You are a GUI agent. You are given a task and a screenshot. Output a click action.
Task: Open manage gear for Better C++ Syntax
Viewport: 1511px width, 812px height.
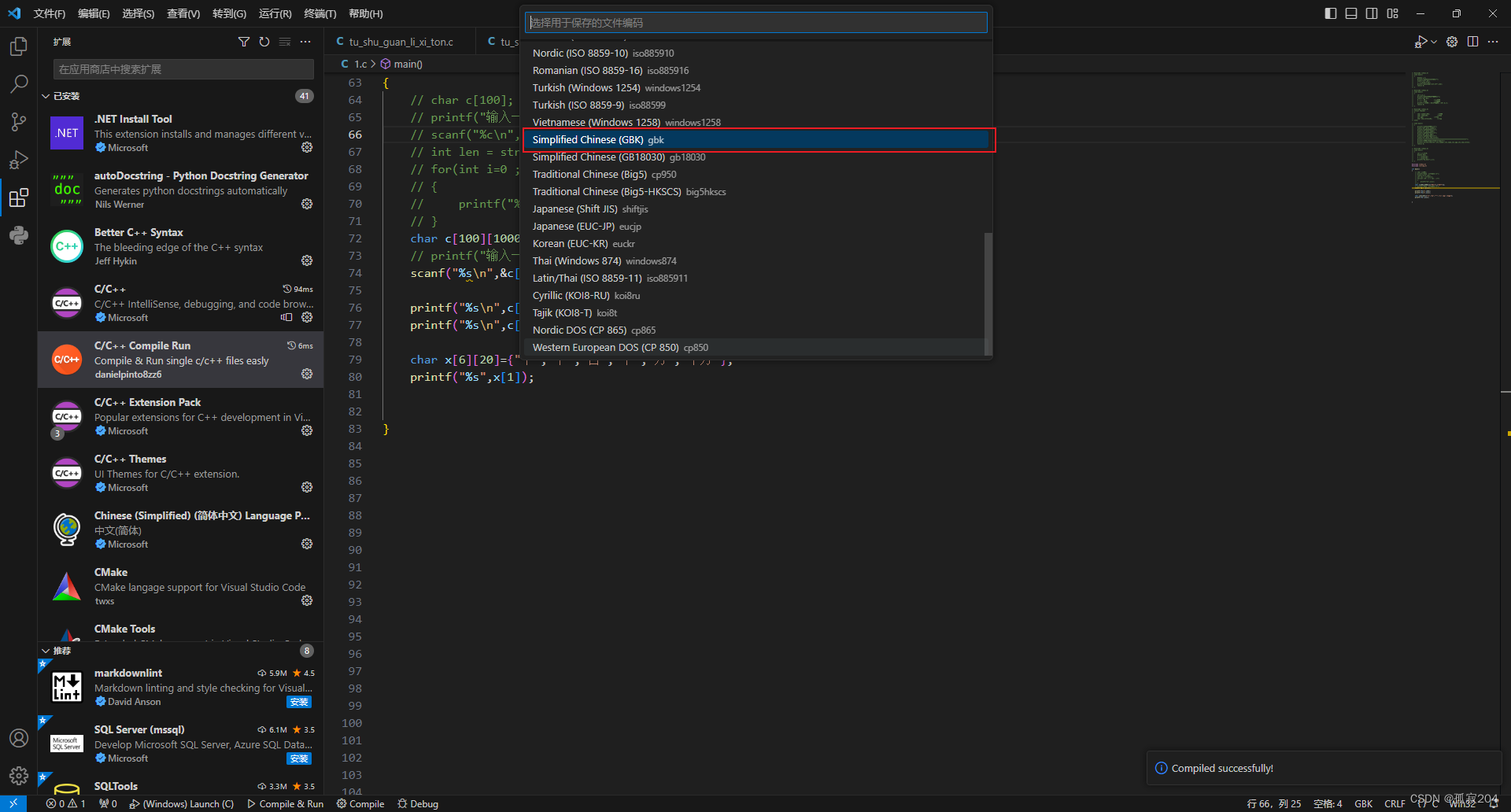coord(307,260)
